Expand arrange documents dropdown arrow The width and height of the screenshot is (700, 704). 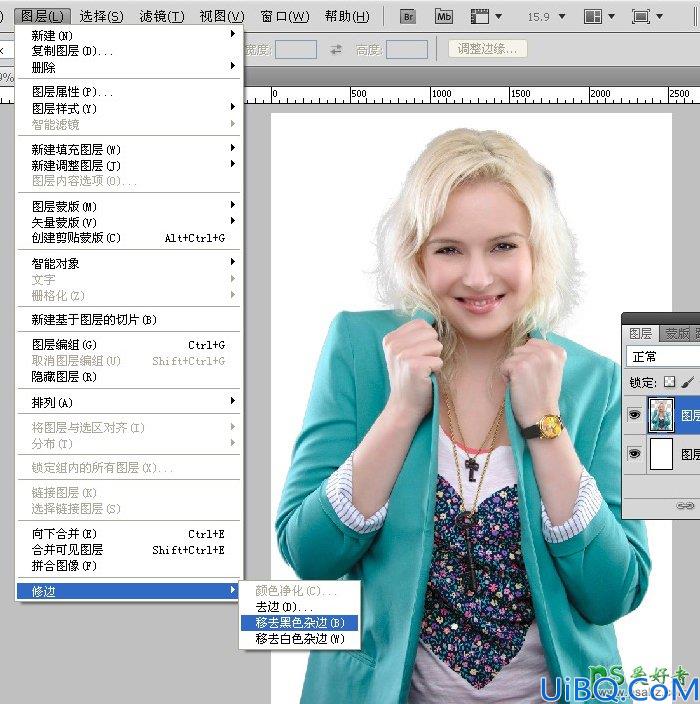tap(612, 17)
